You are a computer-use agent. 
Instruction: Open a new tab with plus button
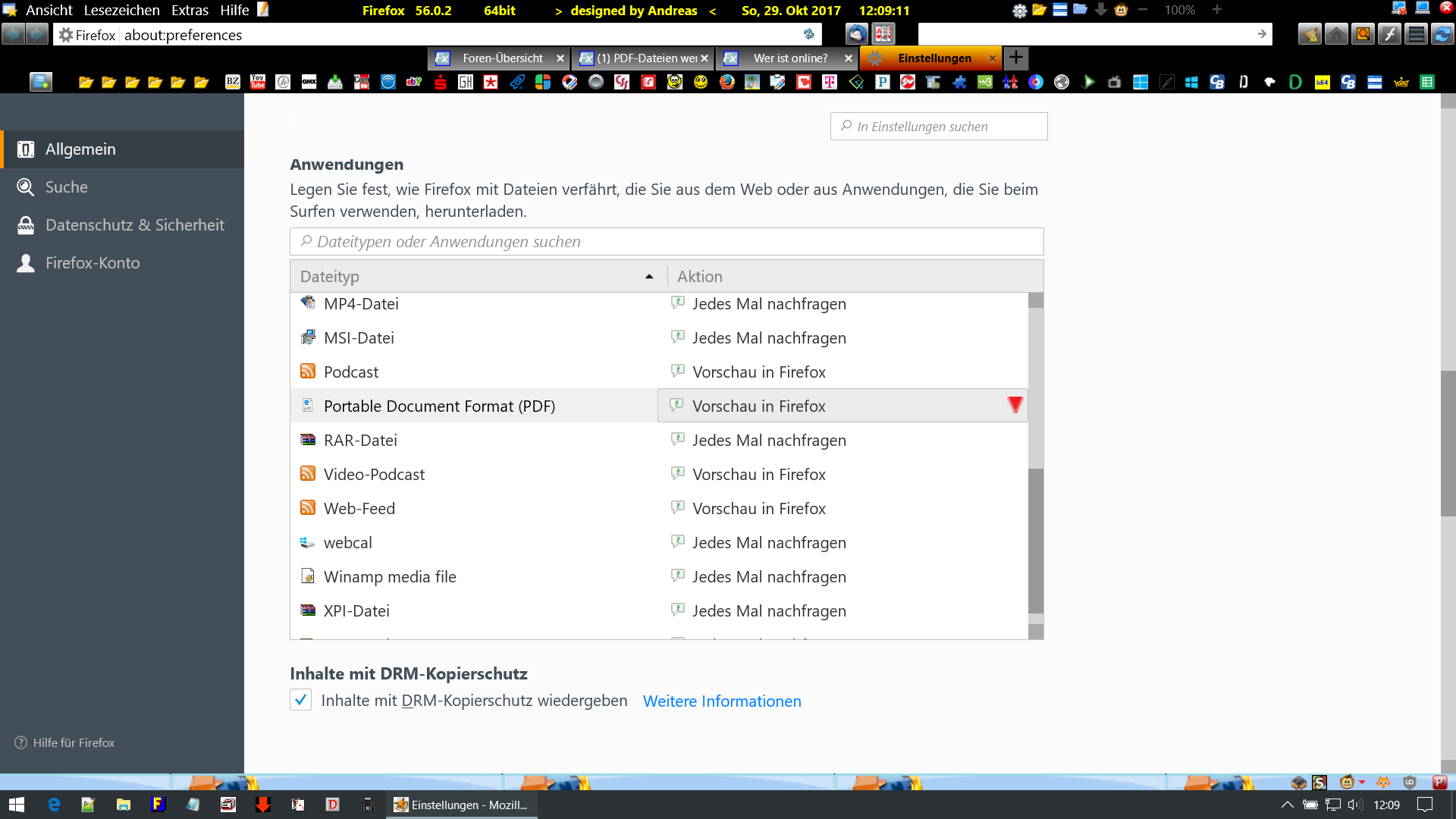coord(1016,58)
